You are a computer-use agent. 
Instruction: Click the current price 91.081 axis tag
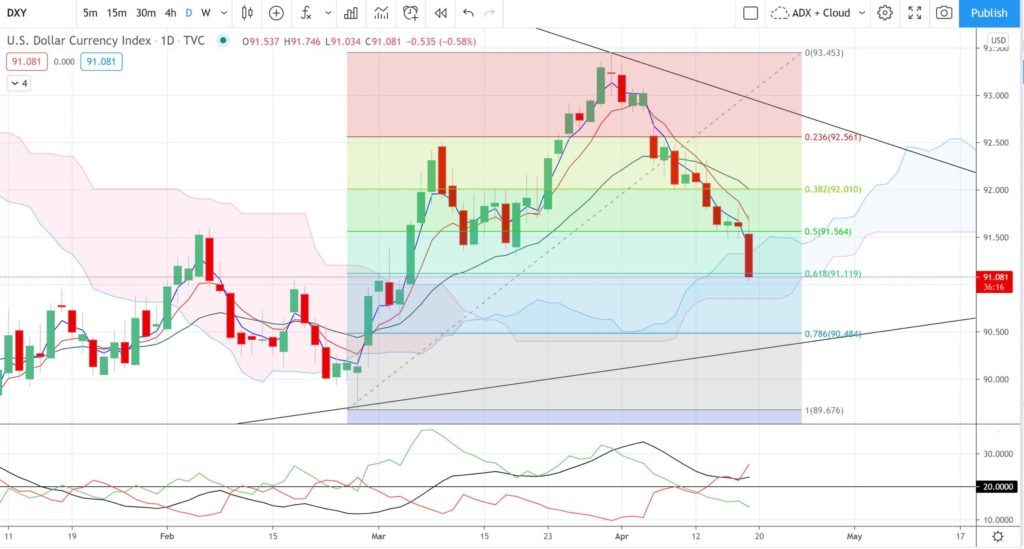pos(994,282)
